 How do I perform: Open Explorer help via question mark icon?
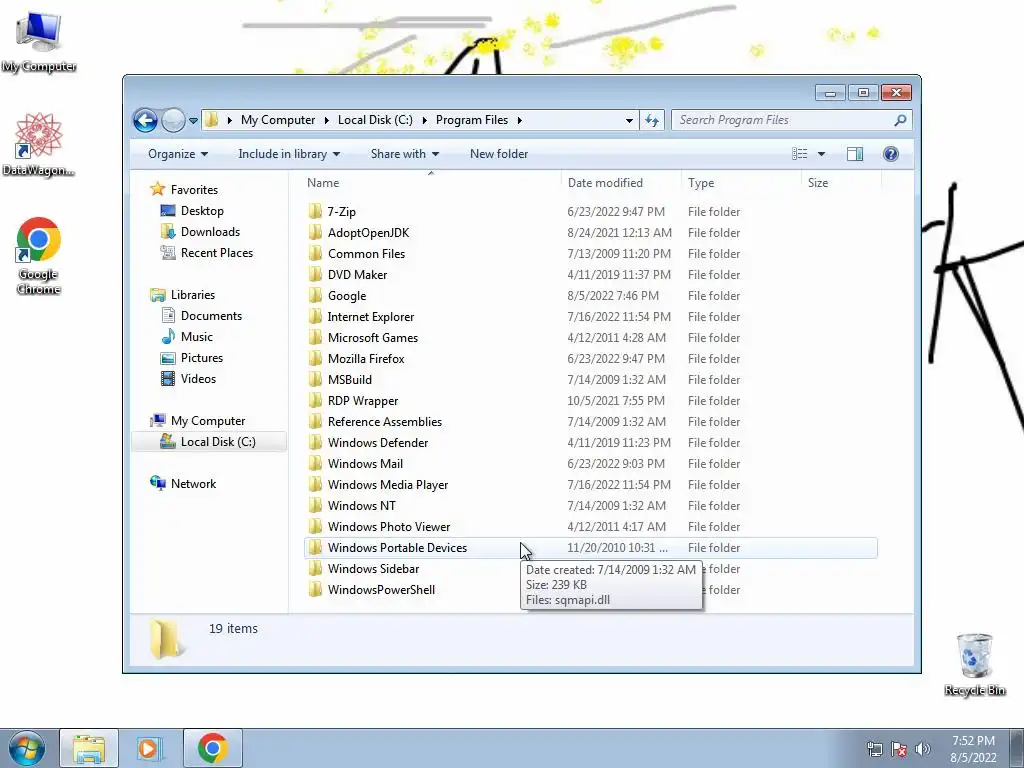tap(891, 154)
